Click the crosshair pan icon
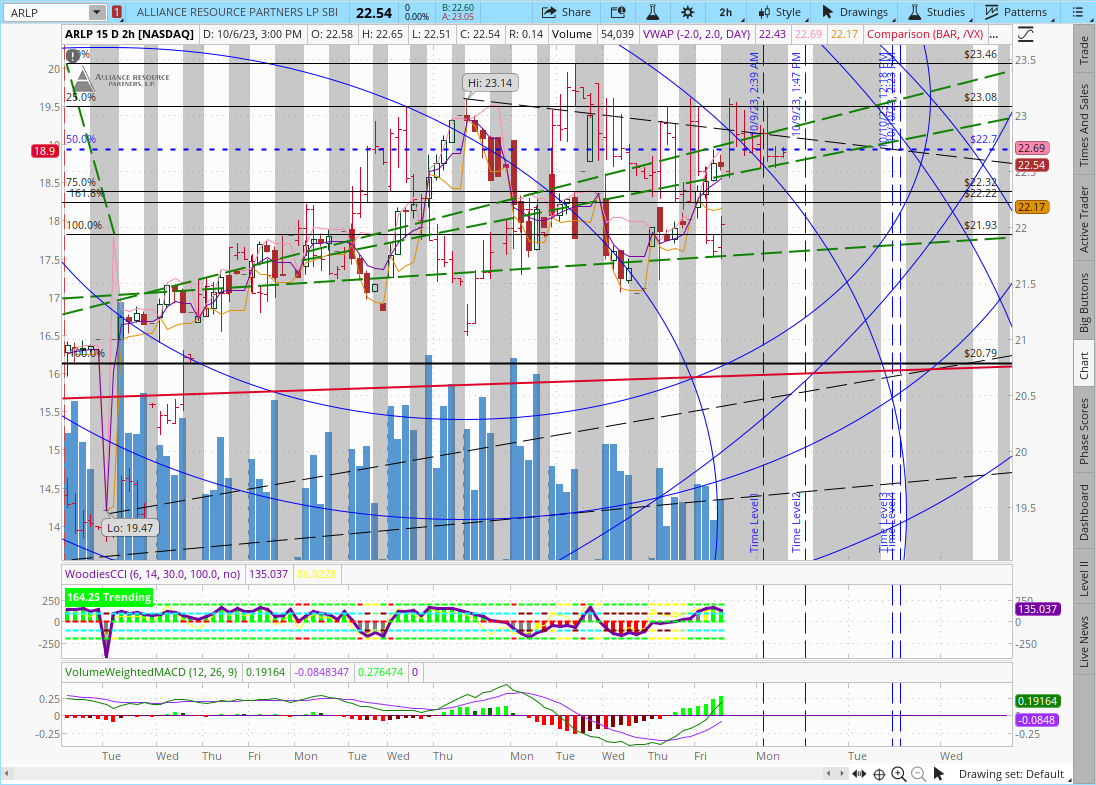Screen dimensions: 1096x785 click(879, 774)
